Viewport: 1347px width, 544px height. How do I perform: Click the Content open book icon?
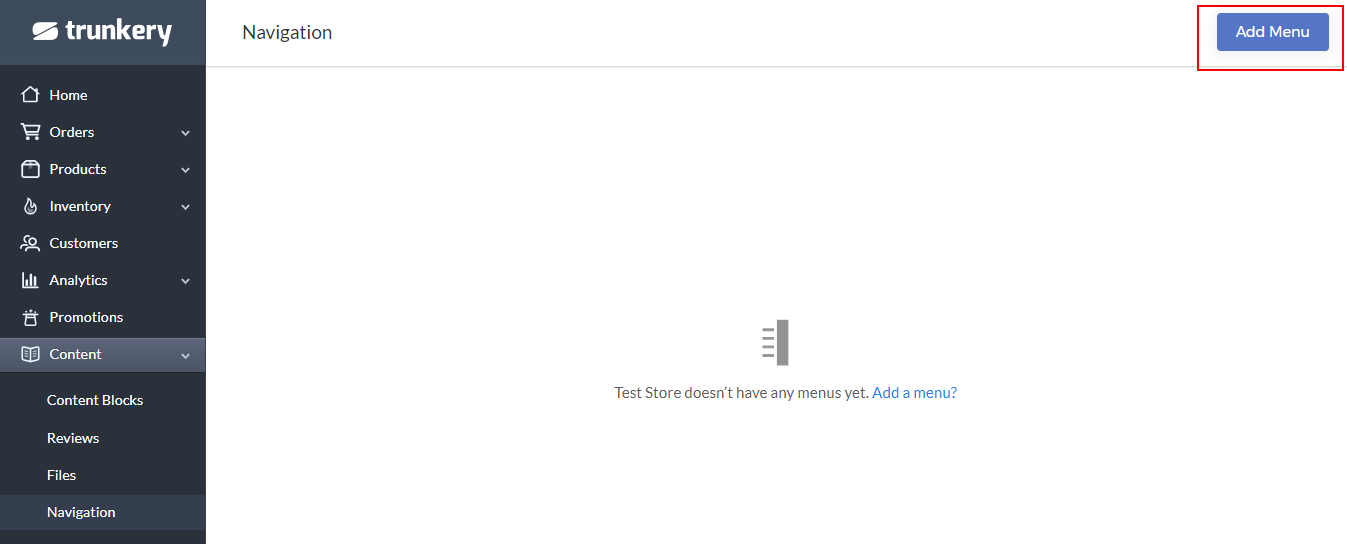pos(30,354)
